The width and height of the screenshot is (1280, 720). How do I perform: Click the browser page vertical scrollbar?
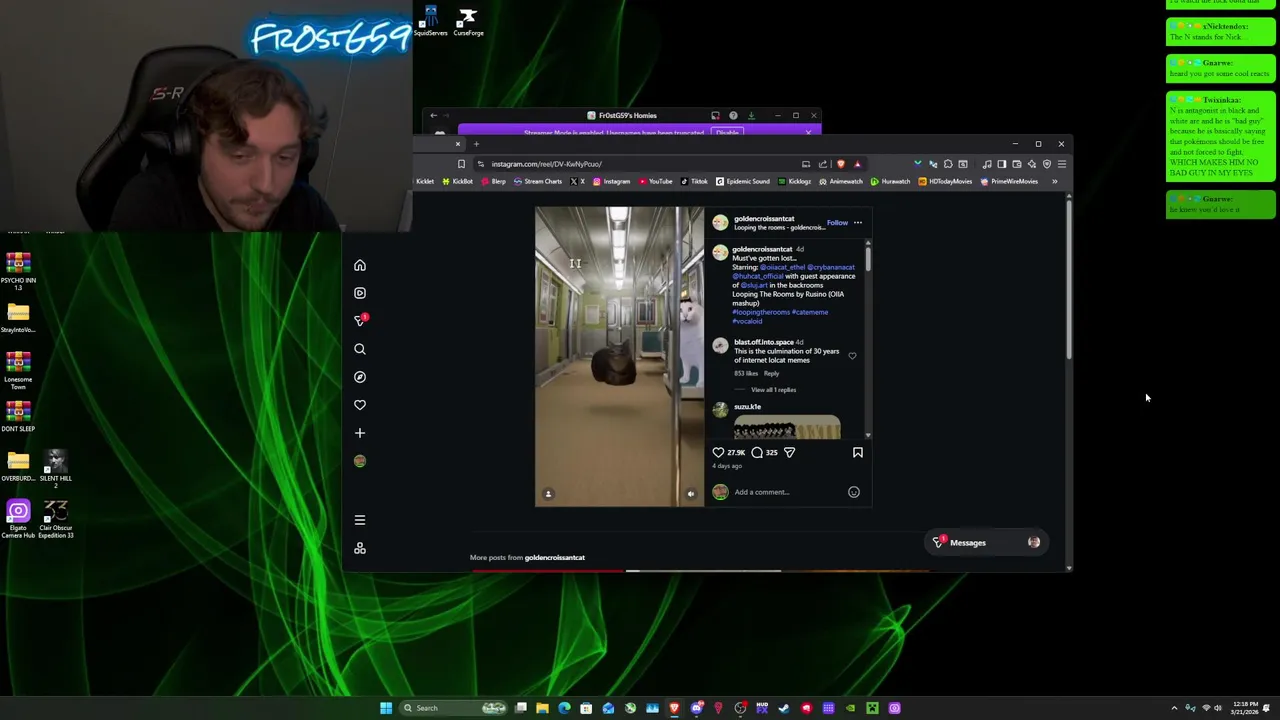tap(1068, 280)
